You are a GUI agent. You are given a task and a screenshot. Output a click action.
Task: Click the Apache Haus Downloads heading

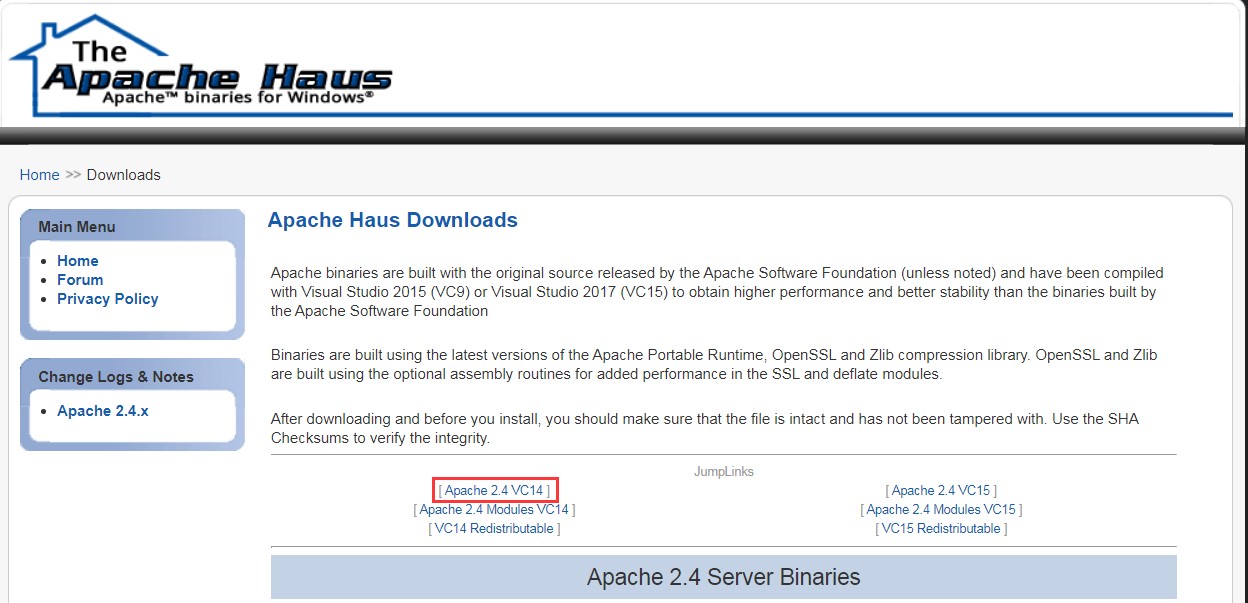click(393, 220)
